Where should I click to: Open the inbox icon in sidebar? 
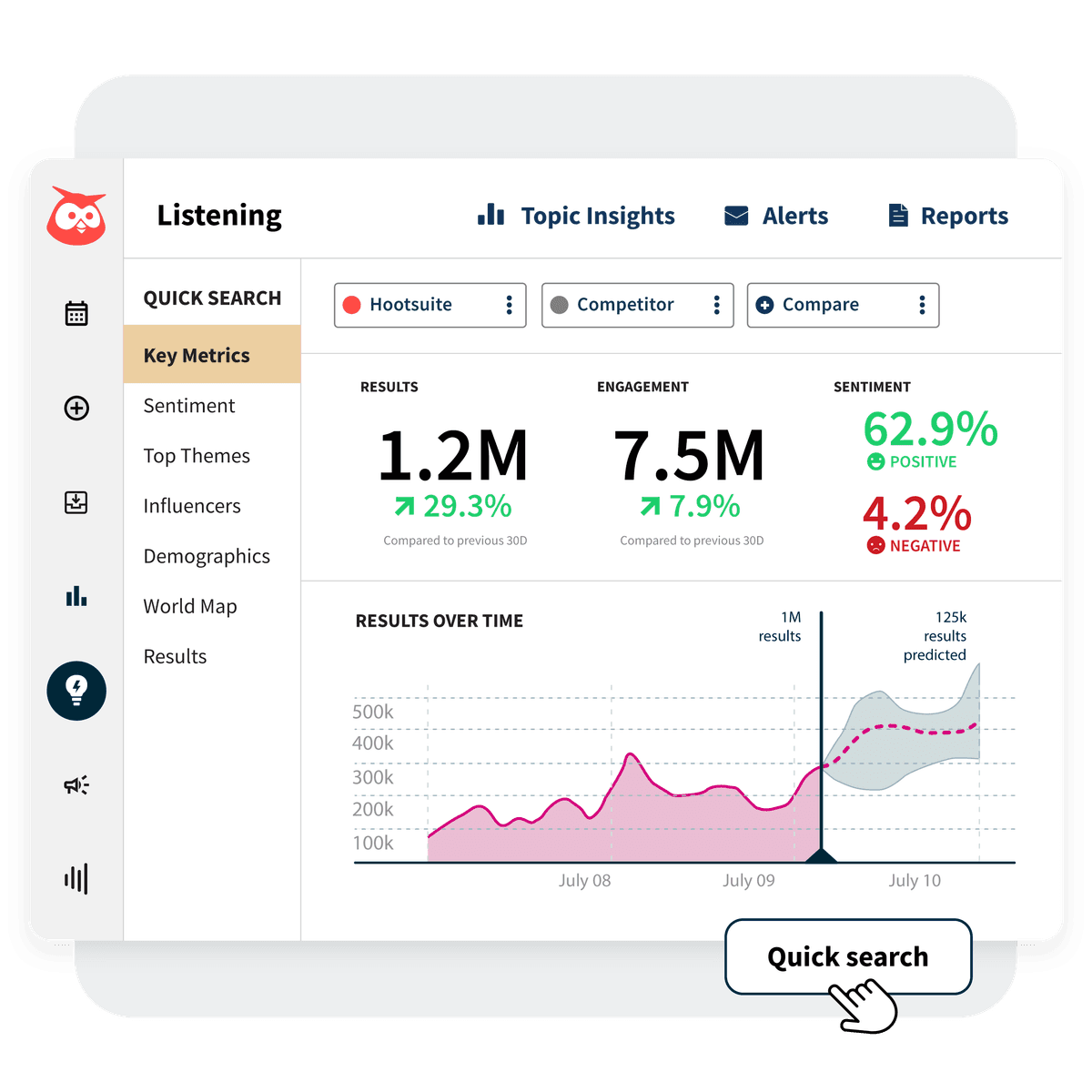76,502
